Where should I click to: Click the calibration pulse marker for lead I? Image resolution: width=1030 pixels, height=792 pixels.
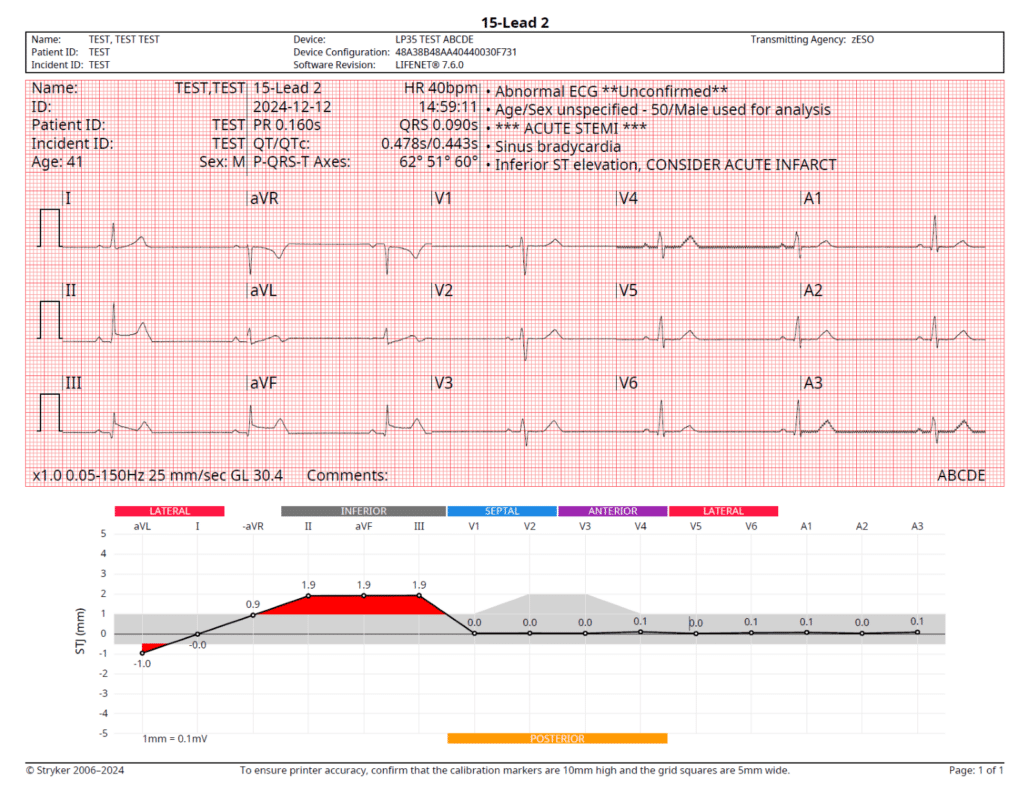(50, 228)
